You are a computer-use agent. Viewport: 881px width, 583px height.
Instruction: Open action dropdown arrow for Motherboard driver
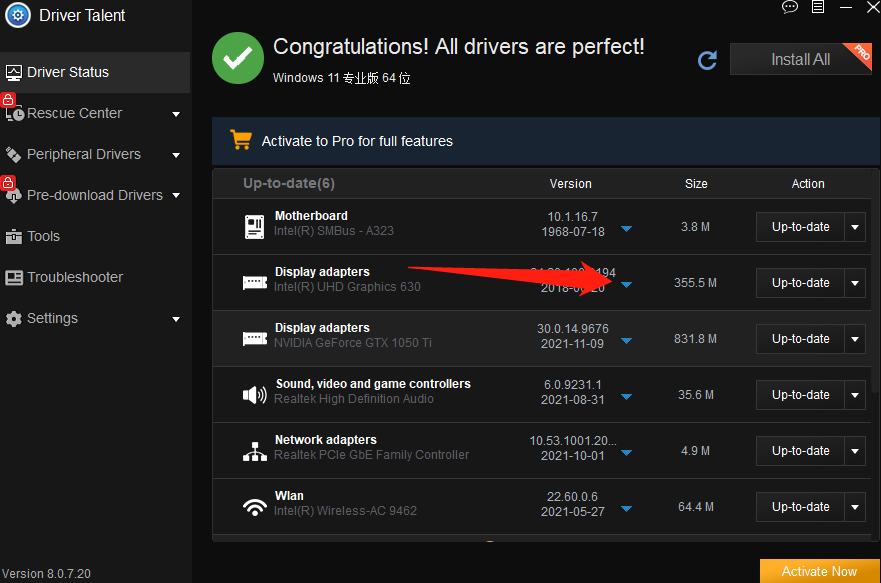pyautogui.click(x=855, y=227)
